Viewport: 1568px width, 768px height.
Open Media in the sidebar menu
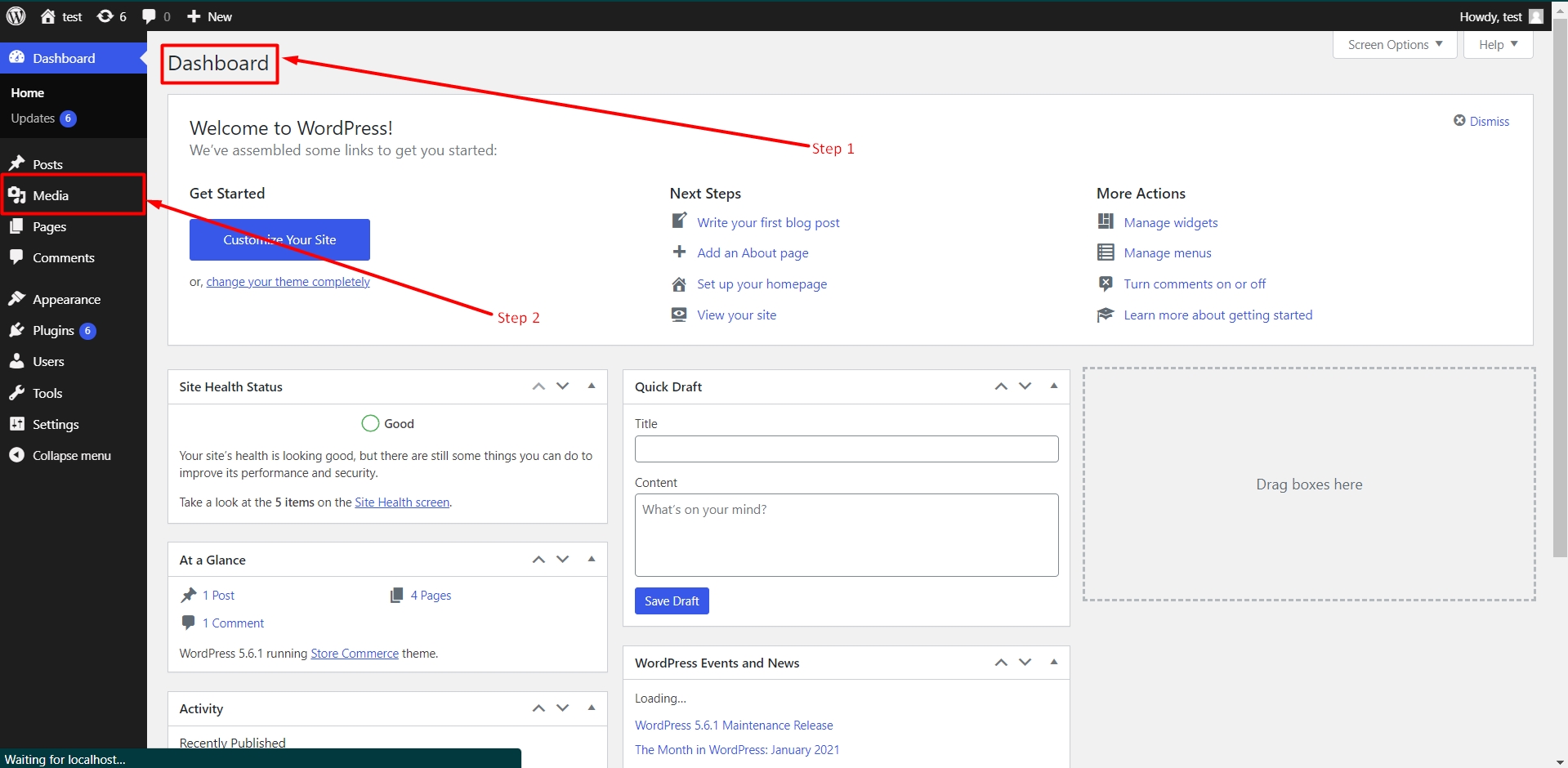click(x=74, y=195)
